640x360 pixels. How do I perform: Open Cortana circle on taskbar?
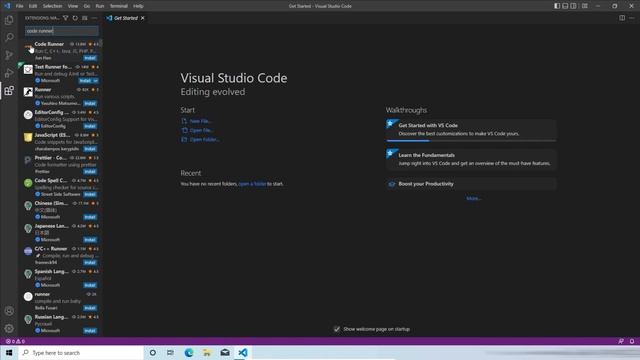153,353
